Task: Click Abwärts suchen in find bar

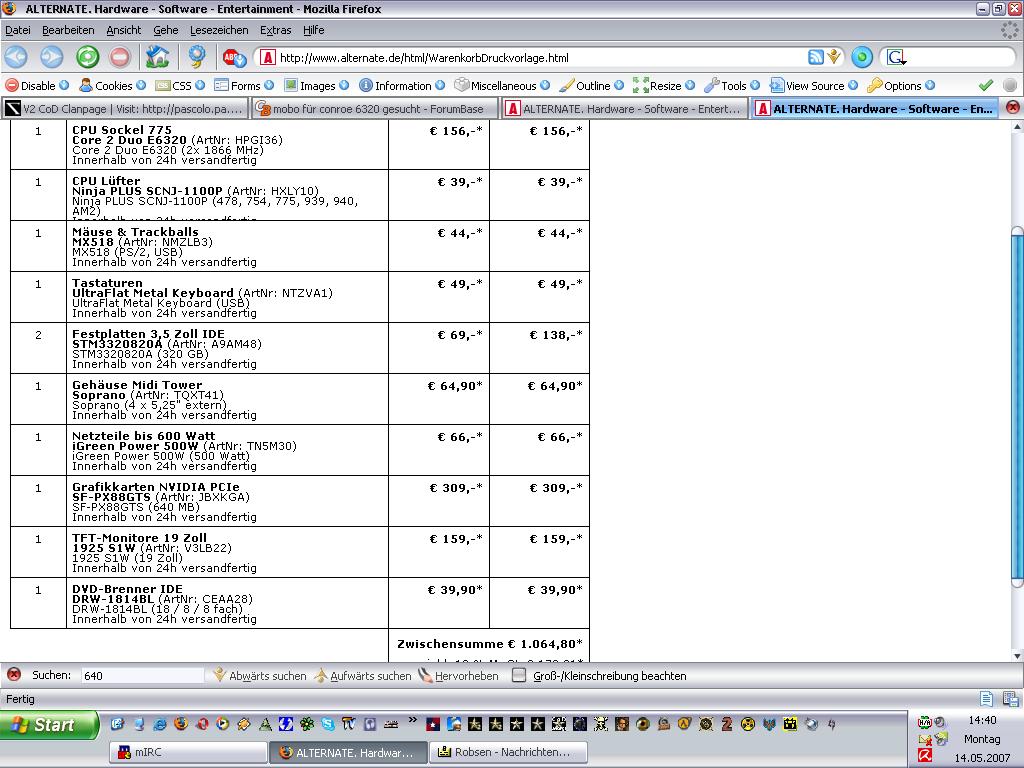Action: click(x=259, y=676)
